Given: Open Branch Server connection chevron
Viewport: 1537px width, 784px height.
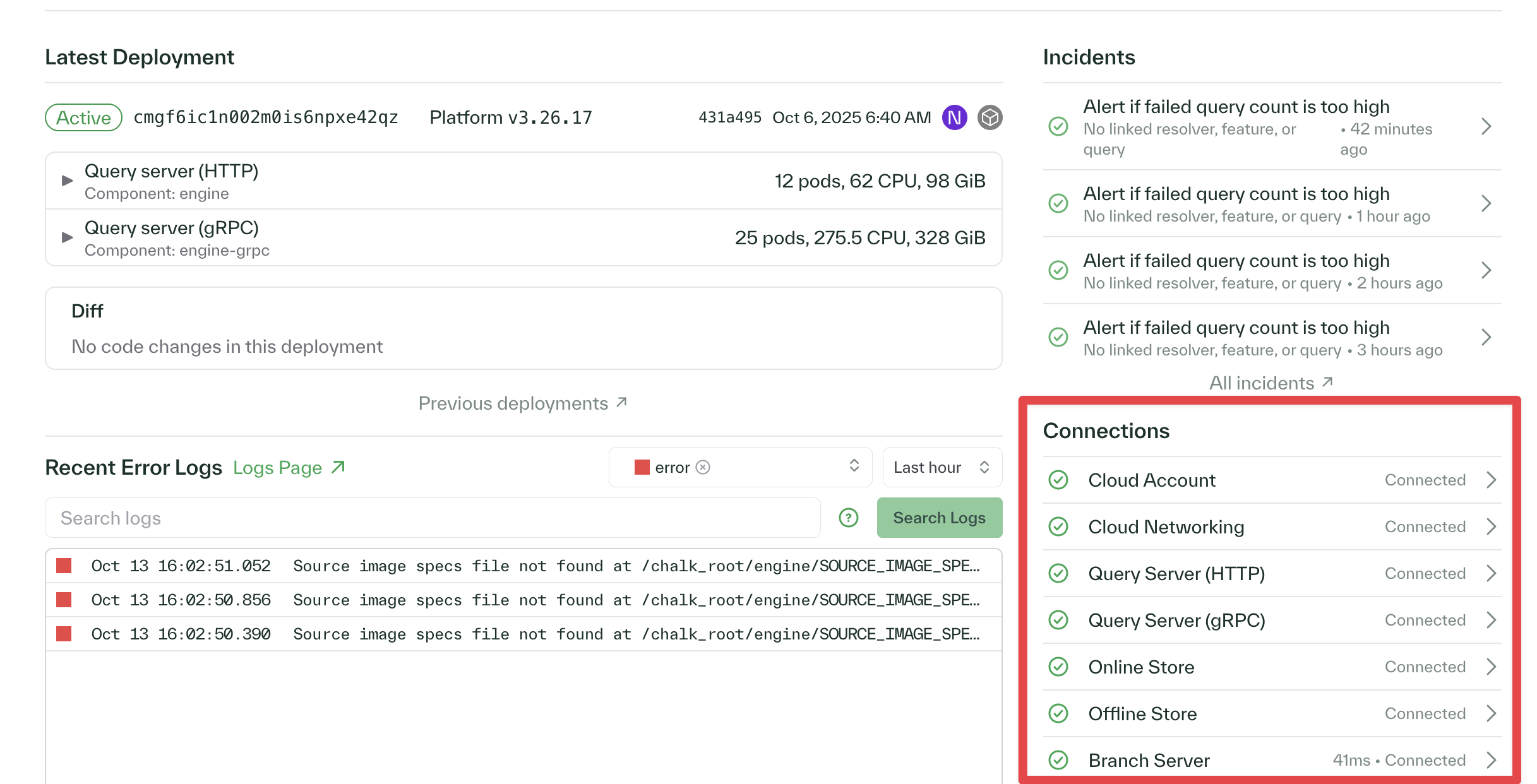Looking at the screenshot, I should pyautogui.click(x=1491, y=760).
